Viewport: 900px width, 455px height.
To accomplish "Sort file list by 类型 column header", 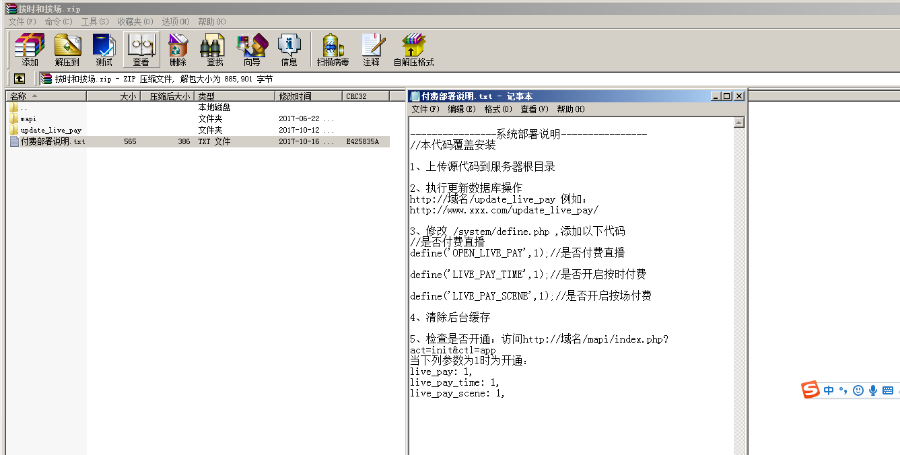I will click(x=234, y=96).
